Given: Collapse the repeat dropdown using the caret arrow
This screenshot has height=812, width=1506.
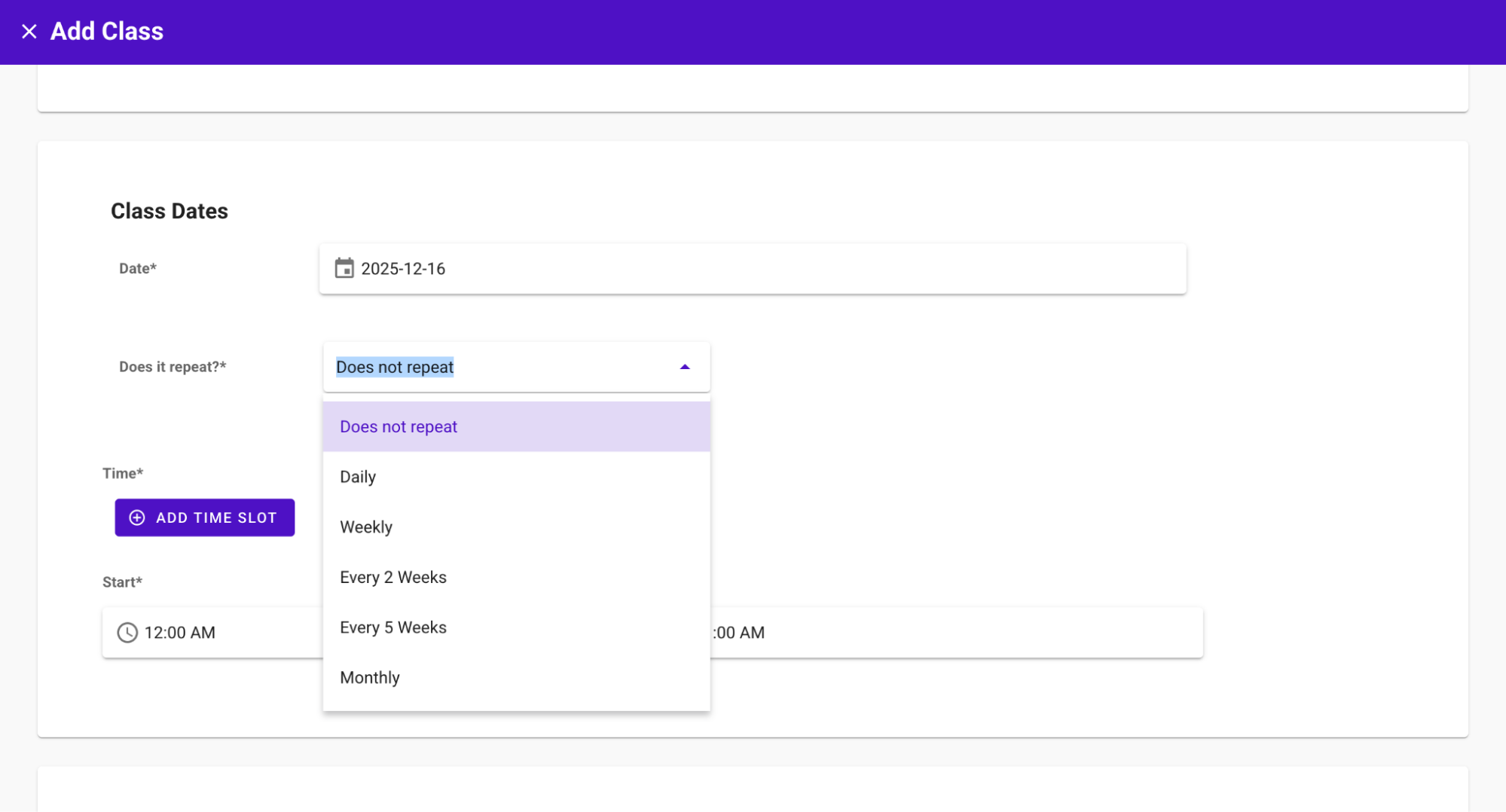Looking at the screenshot, I should (684, 368).
